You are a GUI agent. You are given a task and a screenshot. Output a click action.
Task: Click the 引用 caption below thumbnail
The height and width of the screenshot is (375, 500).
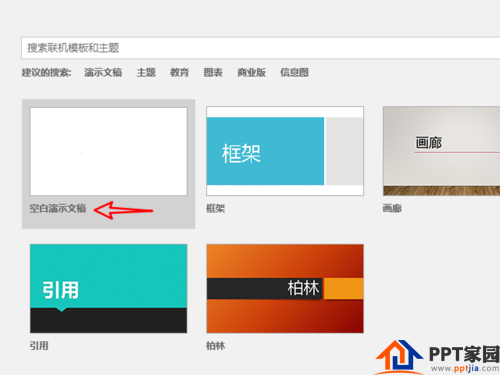(x=39, y=346)
